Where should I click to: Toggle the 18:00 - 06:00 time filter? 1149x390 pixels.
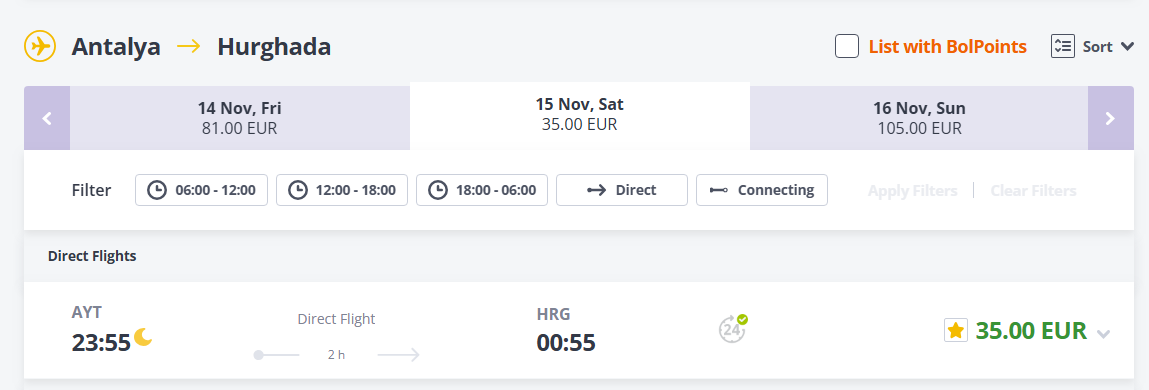pos(482,190)
